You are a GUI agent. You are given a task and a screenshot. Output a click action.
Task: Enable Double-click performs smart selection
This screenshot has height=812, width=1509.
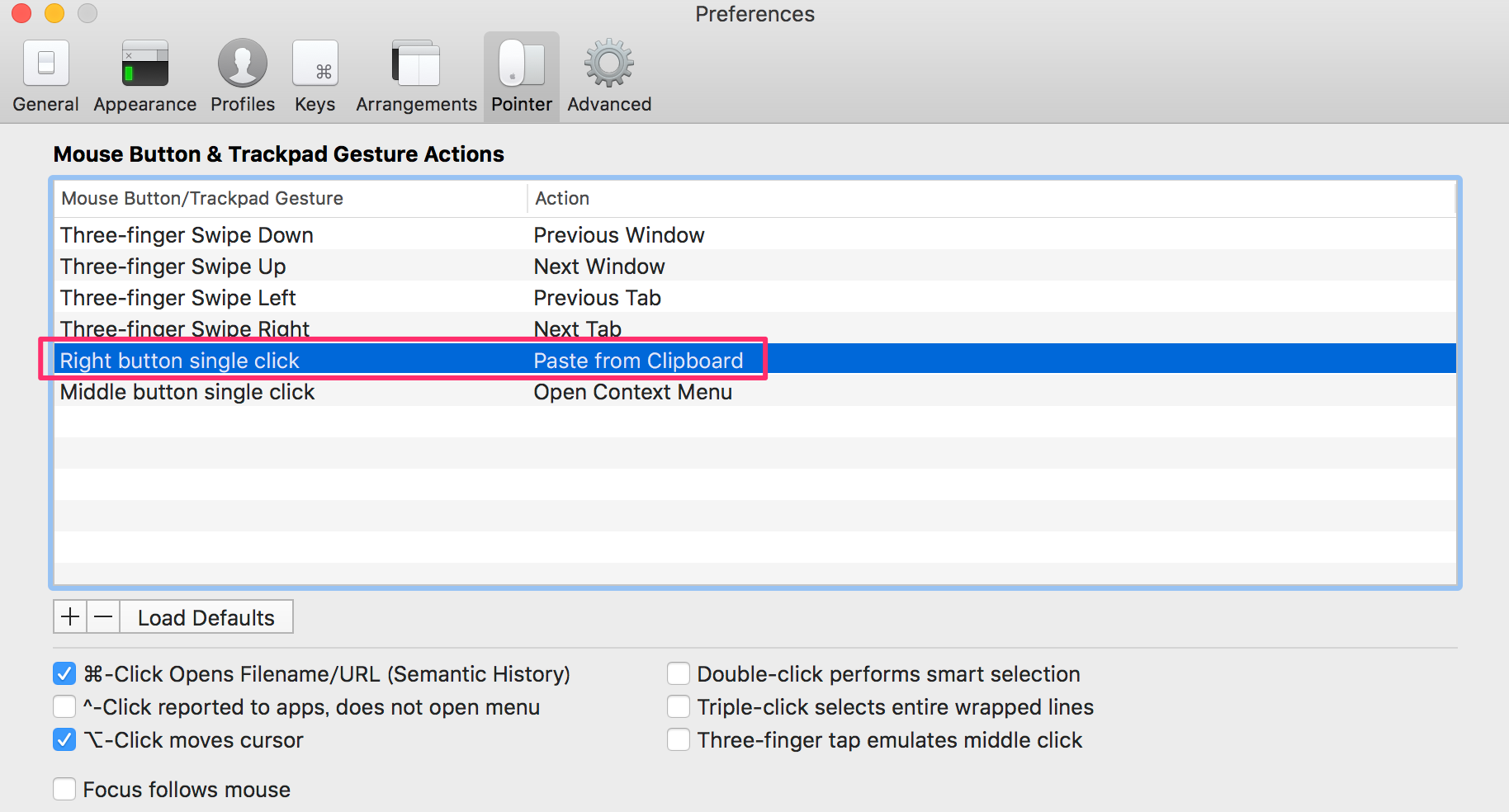(x=678, y=673)
